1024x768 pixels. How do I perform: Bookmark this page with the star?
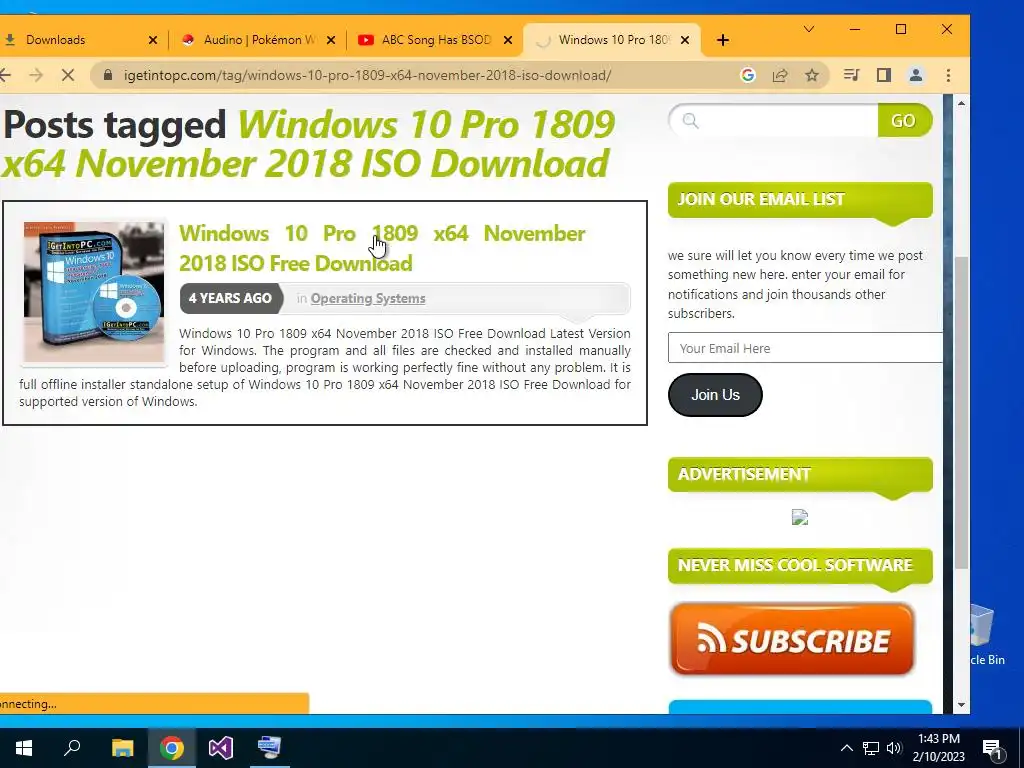click(x=812, y=75)
